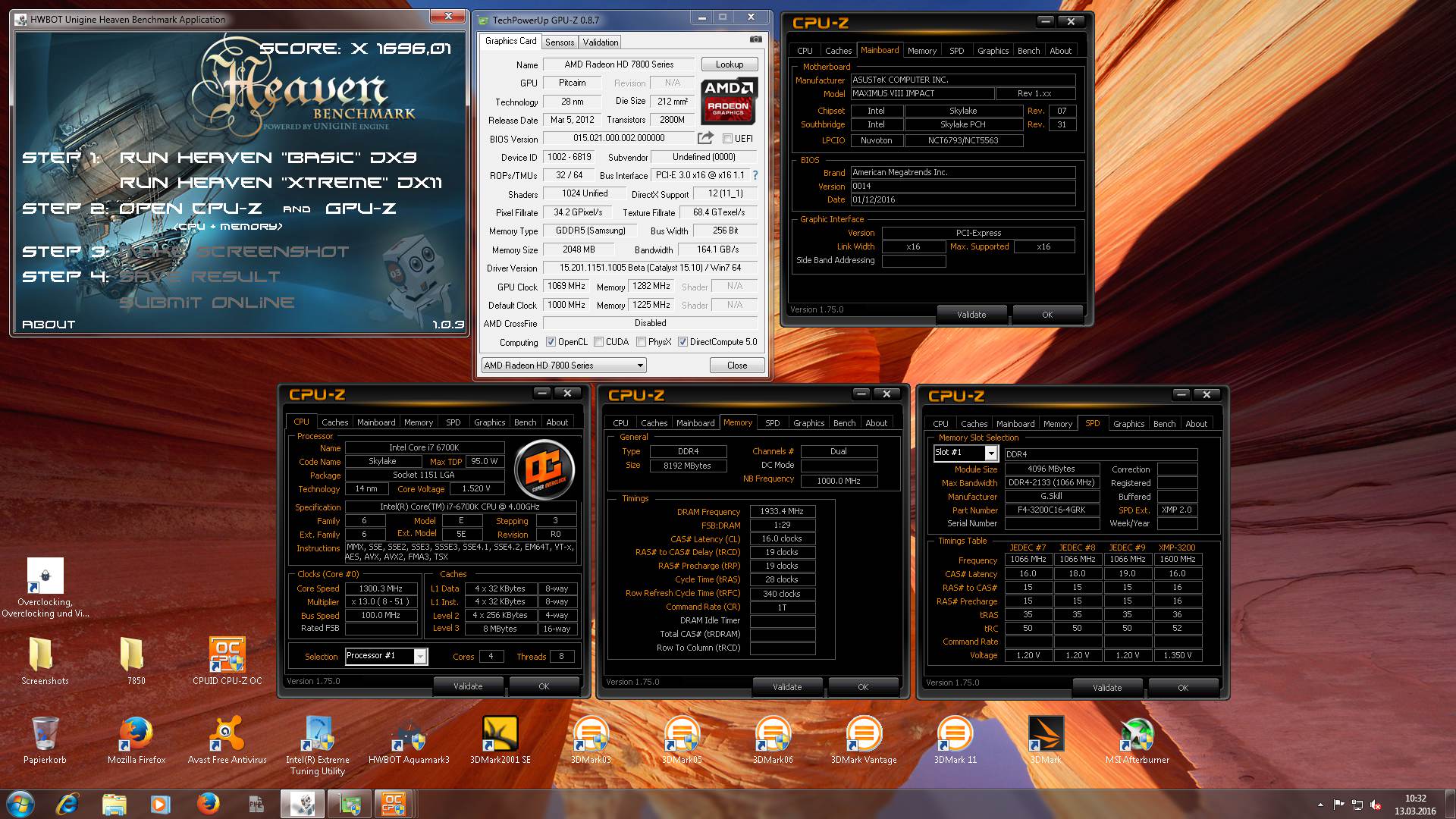
Task: Click OK in the CPU-Z Memory window
Action: pyautogui.click(x=863, y=687)
